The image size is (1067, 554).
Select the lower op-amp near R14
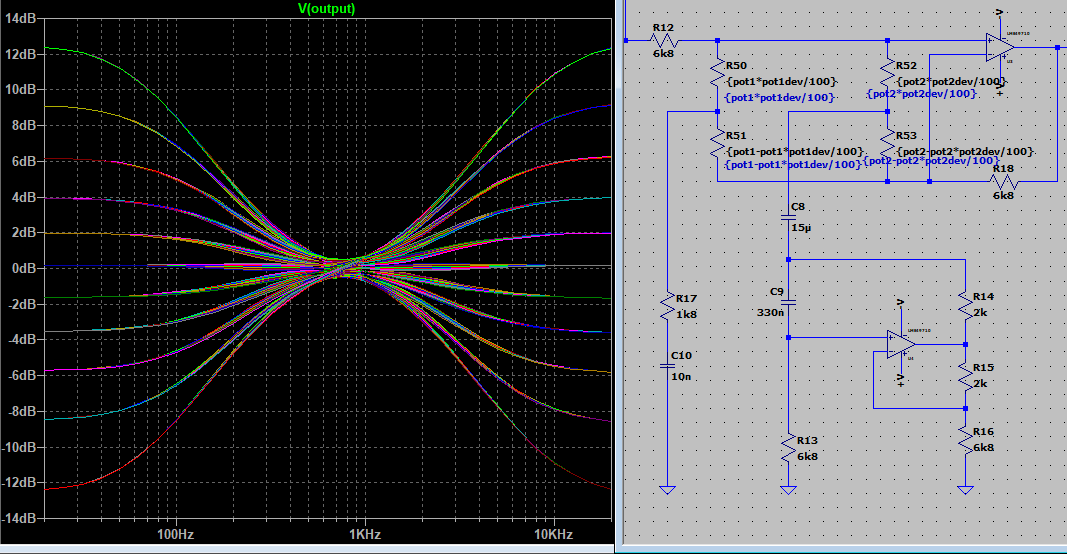coord(900,344)
